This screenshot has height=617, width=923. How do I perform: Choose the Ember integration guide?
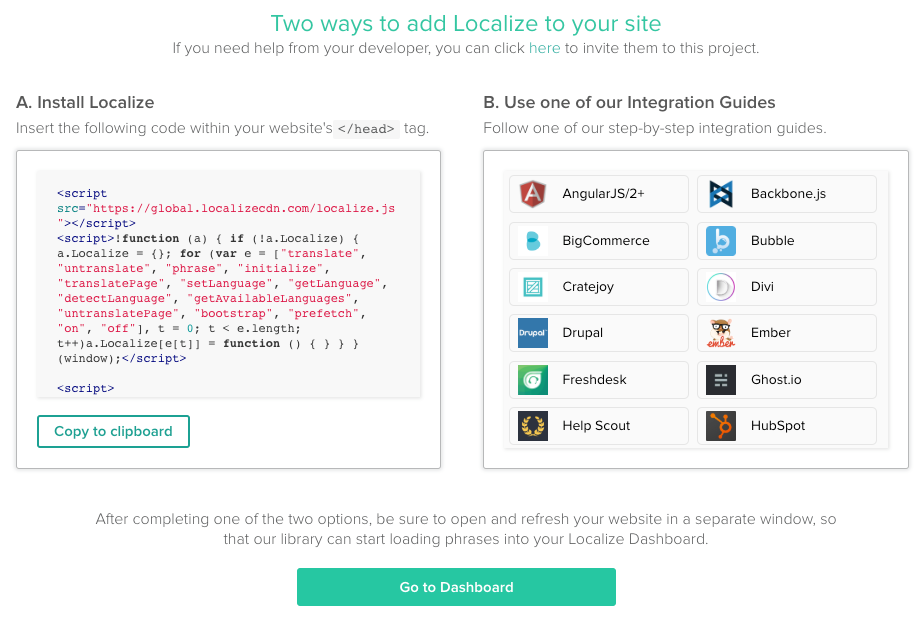click(x=787, y=333)
